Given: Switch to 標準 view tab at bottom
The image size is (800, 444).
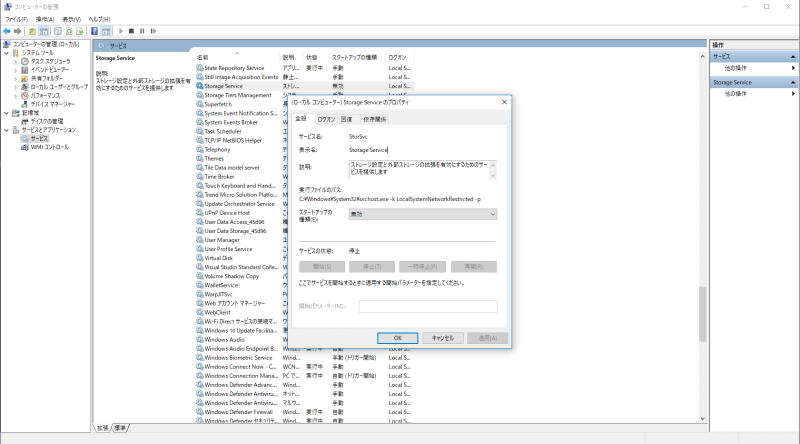Looking at the screenshot, I should tap(120, 428).
